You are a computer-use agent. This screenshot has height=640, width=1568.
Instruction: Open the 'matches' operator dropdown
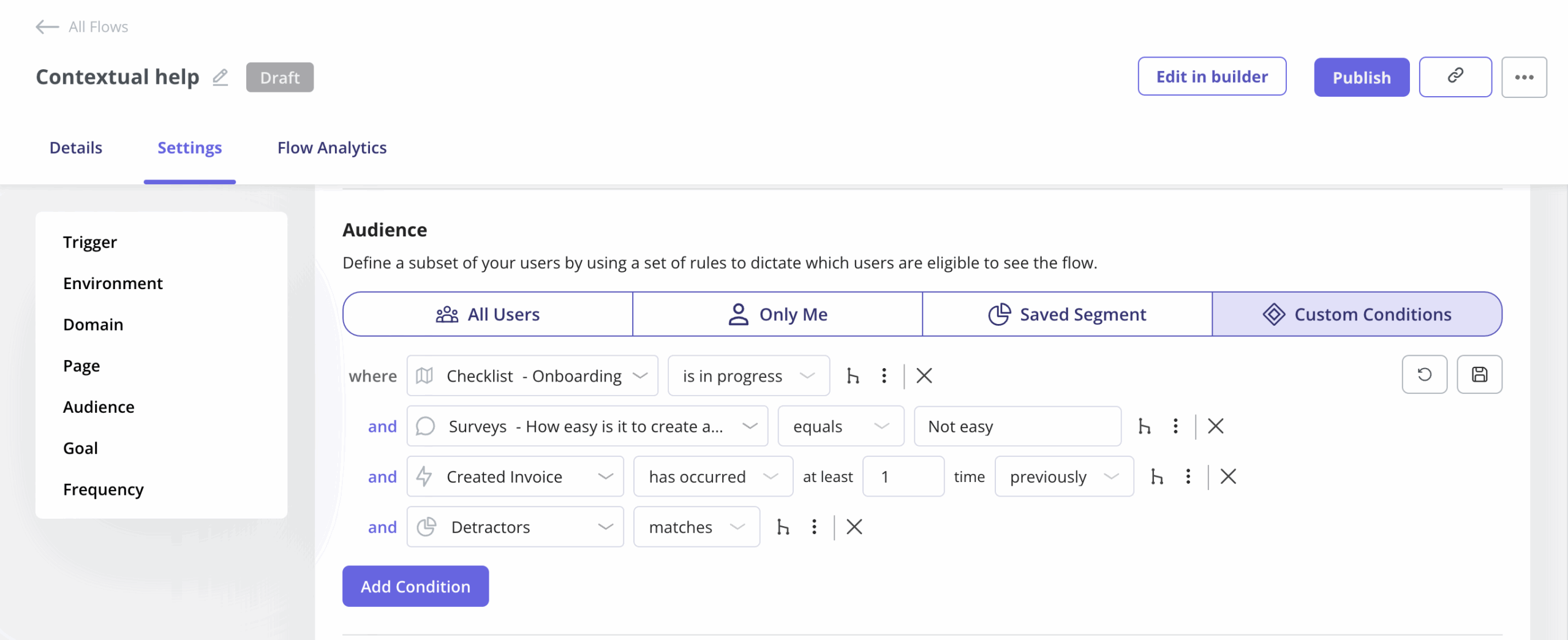point(696,527)
